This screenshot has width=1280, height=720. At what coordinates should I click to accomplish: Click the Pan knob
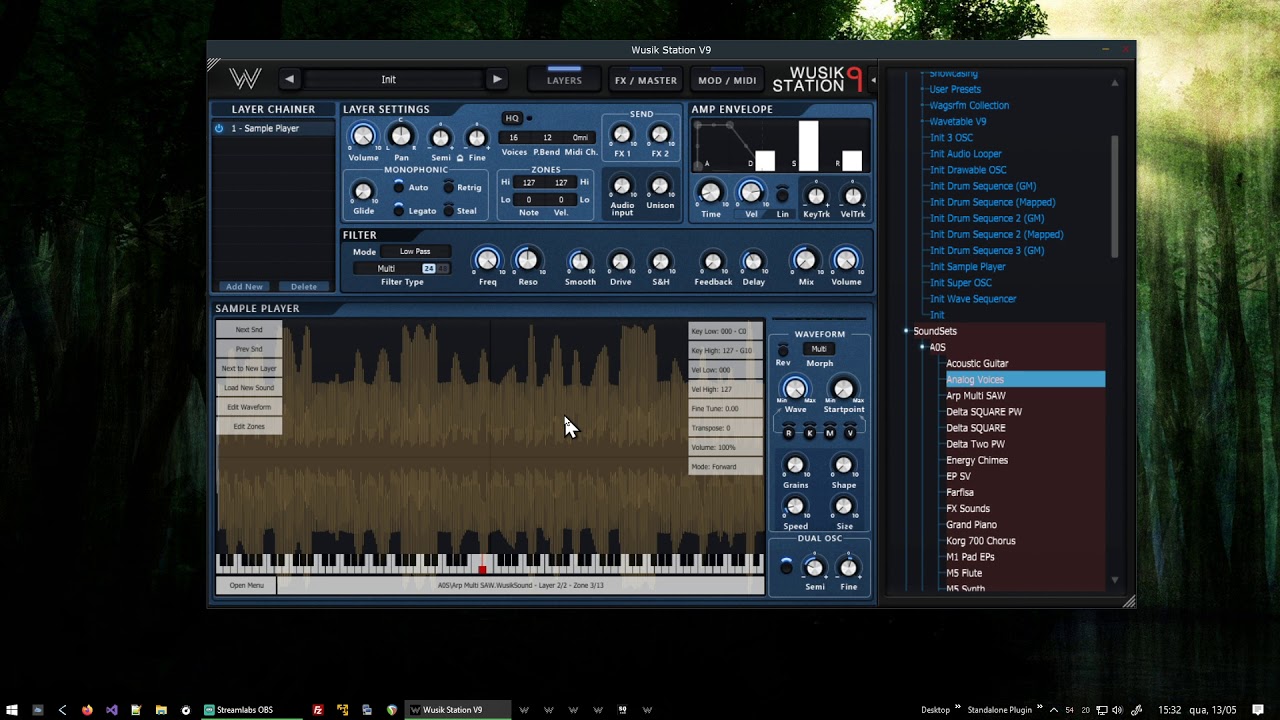coord(401,136)
